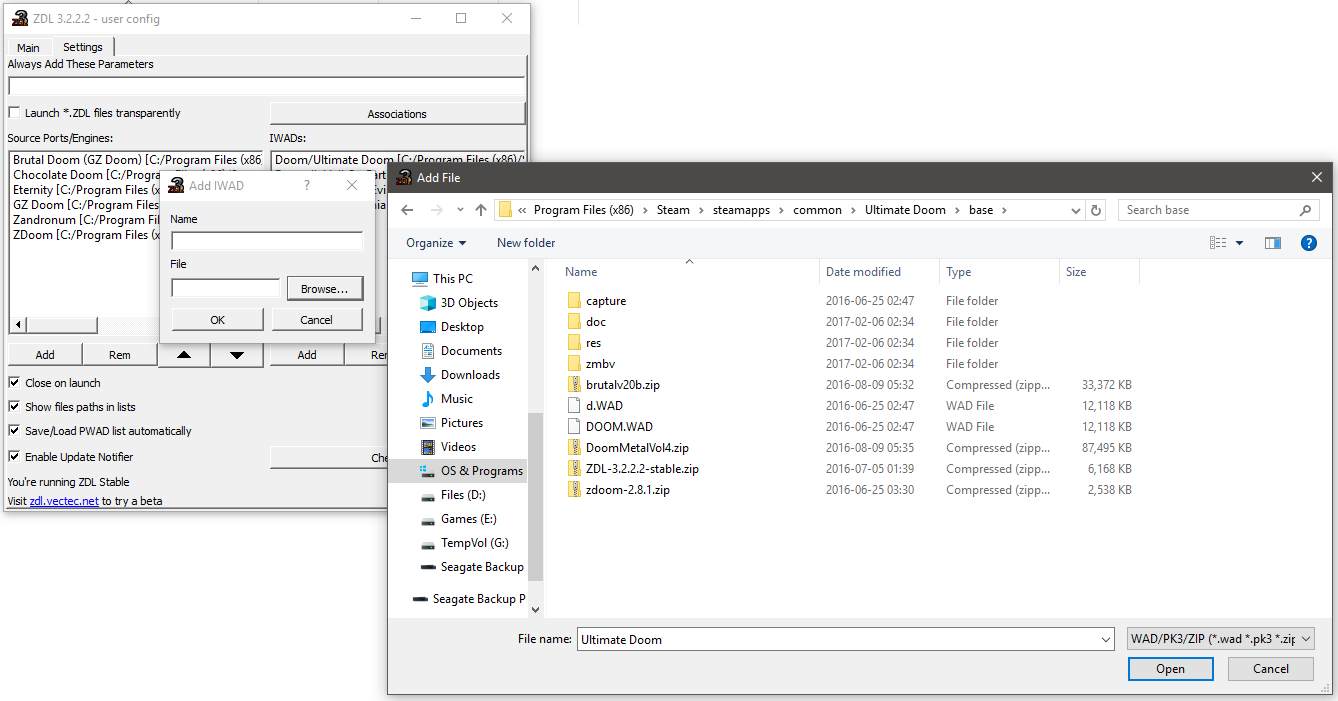This screenshot has height=701, width=1338.
Task: Click Ultimate Doom in the address breadcrumb
Action: (907, 210)
